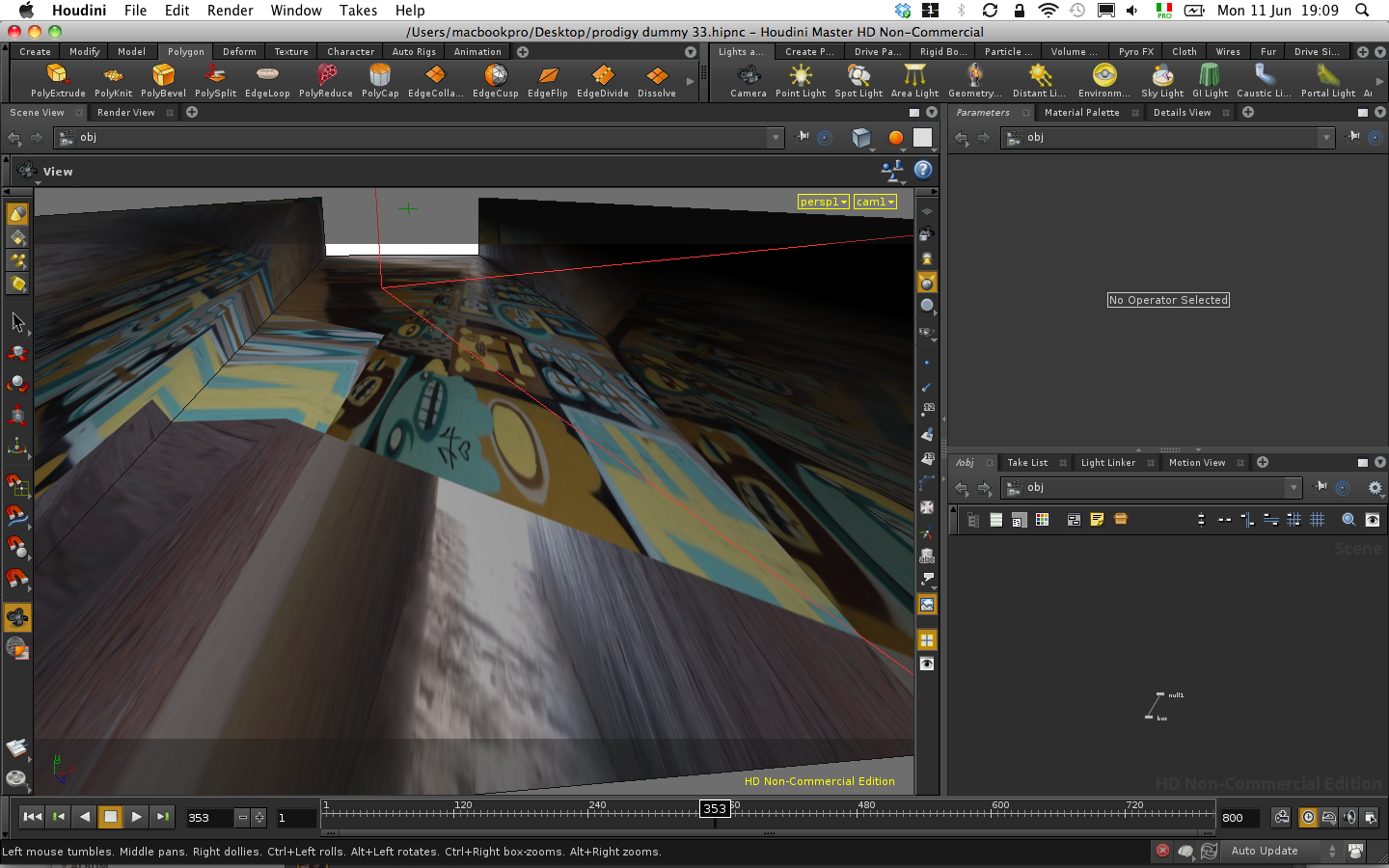Select the arrow Select tool in viewport toolbar

click(x=17, y=322)
